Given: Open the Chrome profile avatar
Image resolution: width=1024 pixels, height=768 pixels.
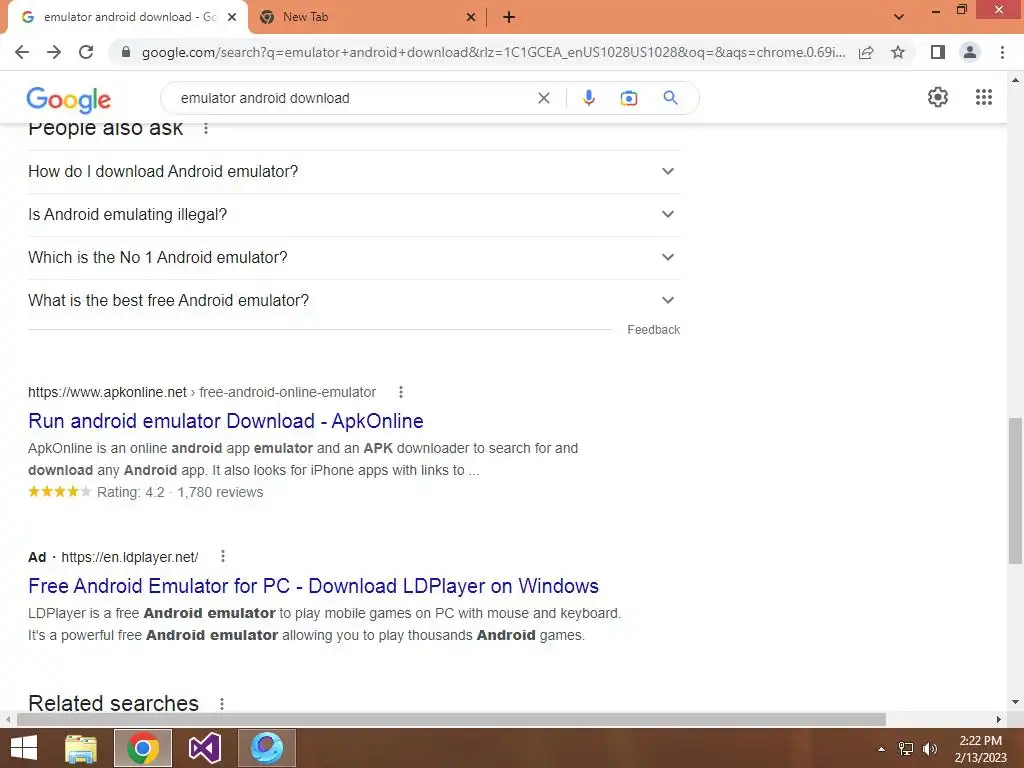Looking at the screenshot, I should [x=970, y=52].
